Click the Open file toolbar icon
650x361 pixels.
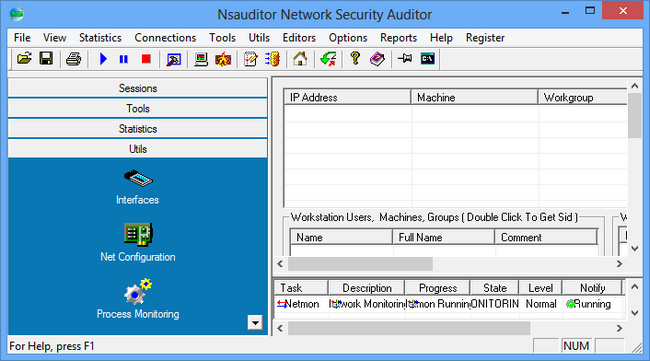coord(24,59)
